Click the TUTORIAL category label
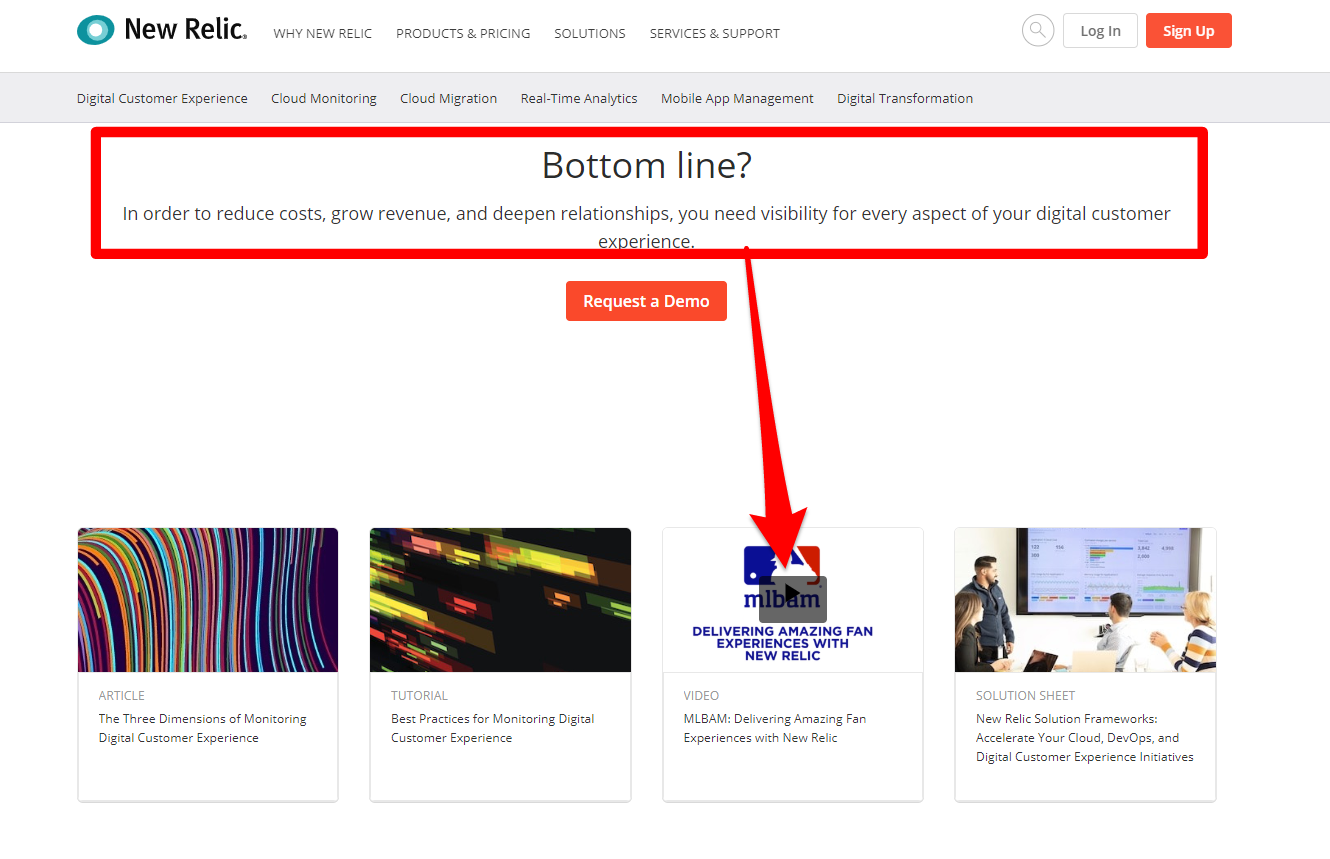 point(419,695)
